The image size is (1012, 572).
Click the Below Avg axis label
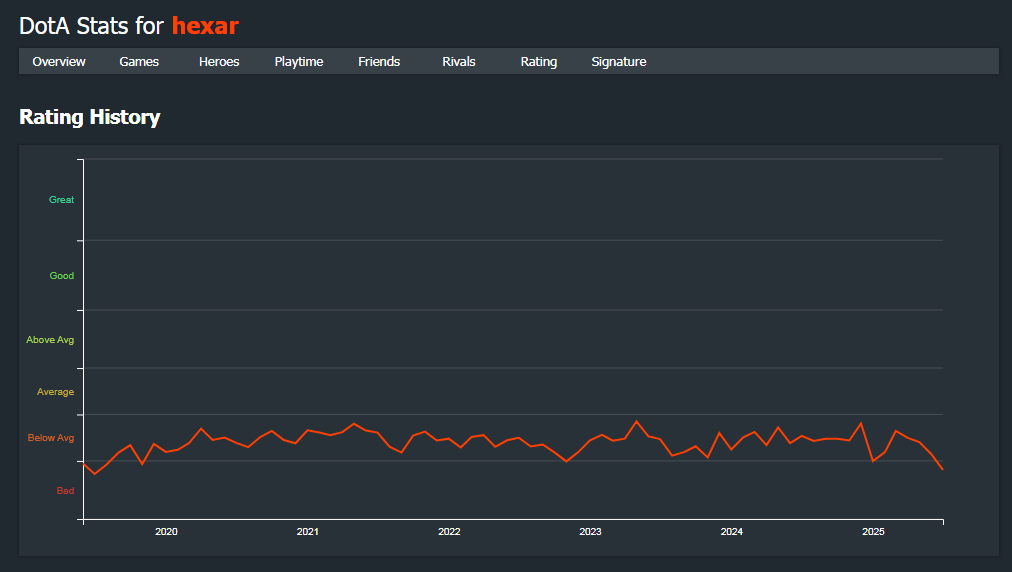[50, 438]
